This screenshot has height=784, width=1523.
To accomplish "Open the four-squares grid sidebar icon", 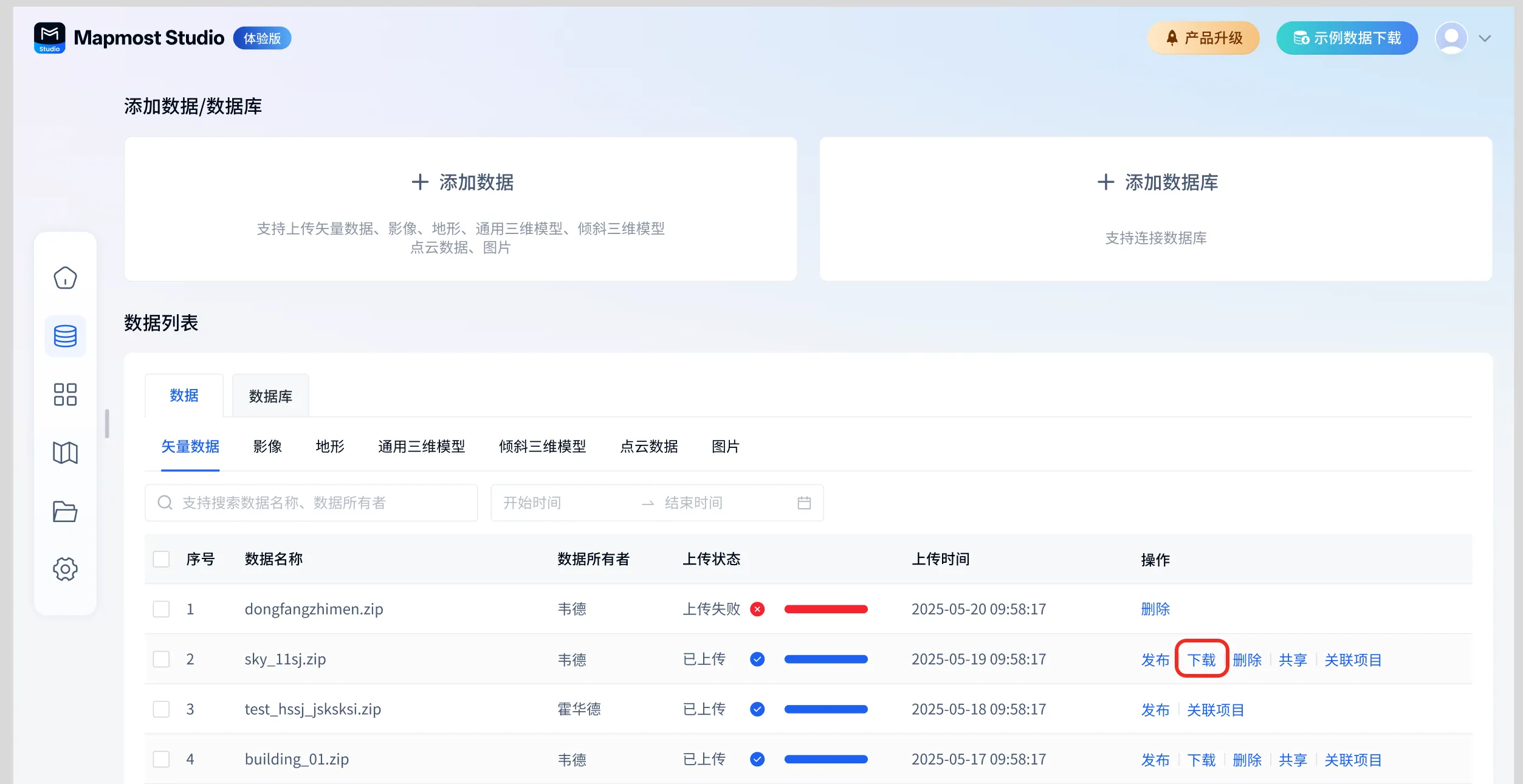I will click(65, 394).
